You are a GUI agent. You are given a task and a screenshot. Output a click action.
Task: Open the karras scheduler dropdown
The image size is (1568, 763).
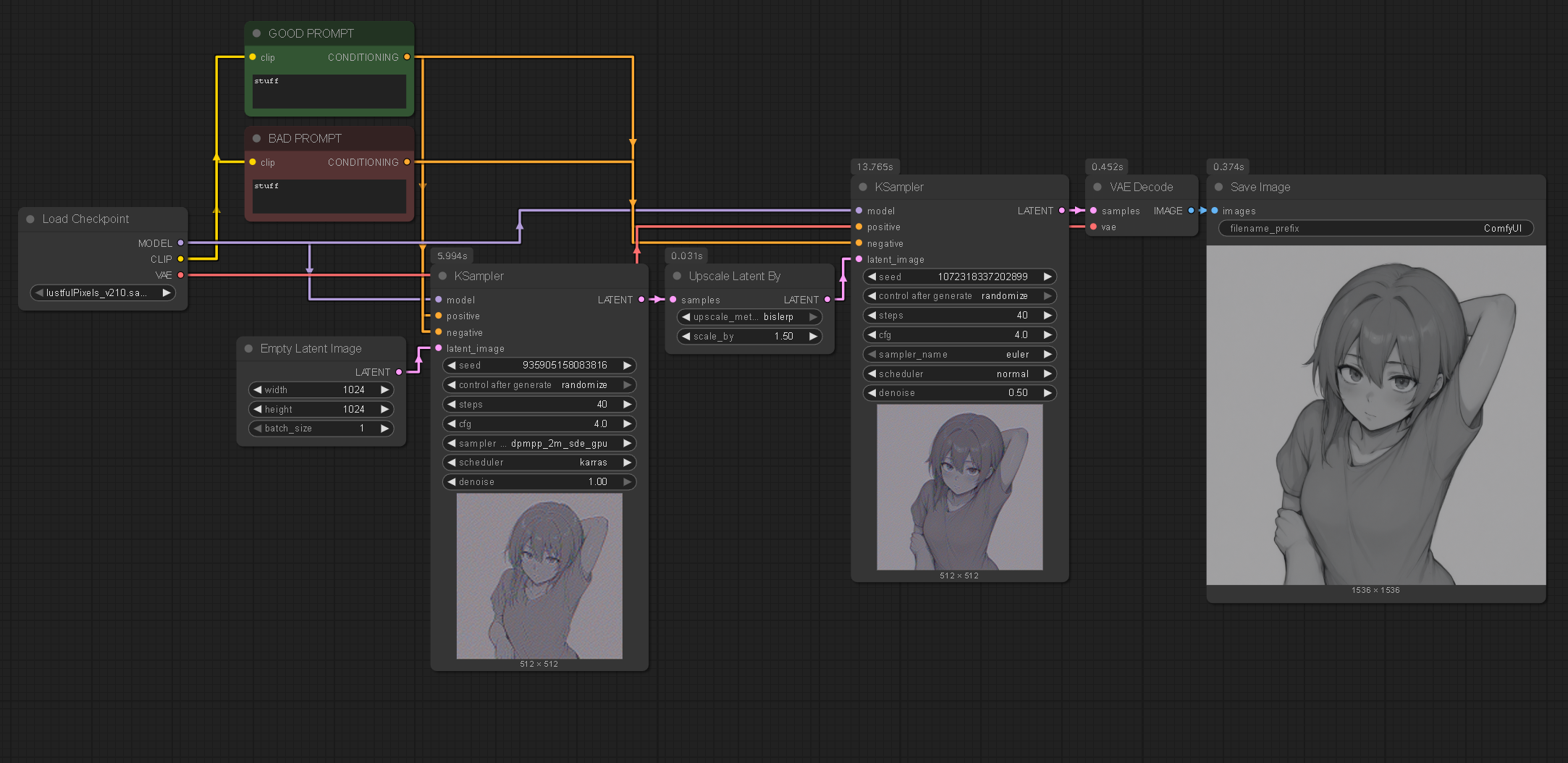[539, 462]
